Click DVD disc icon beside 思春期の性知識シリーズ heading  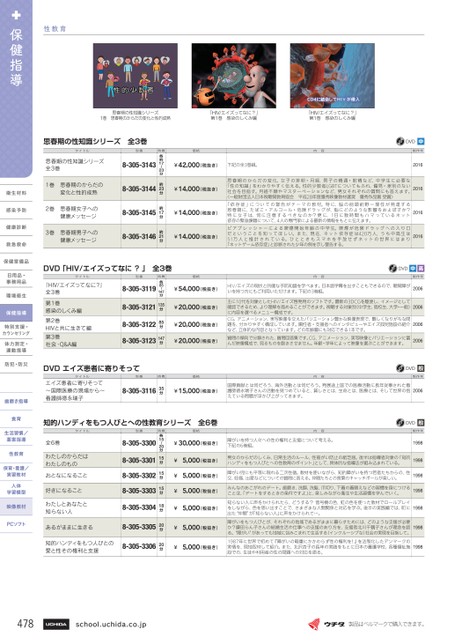pos(400,141)
